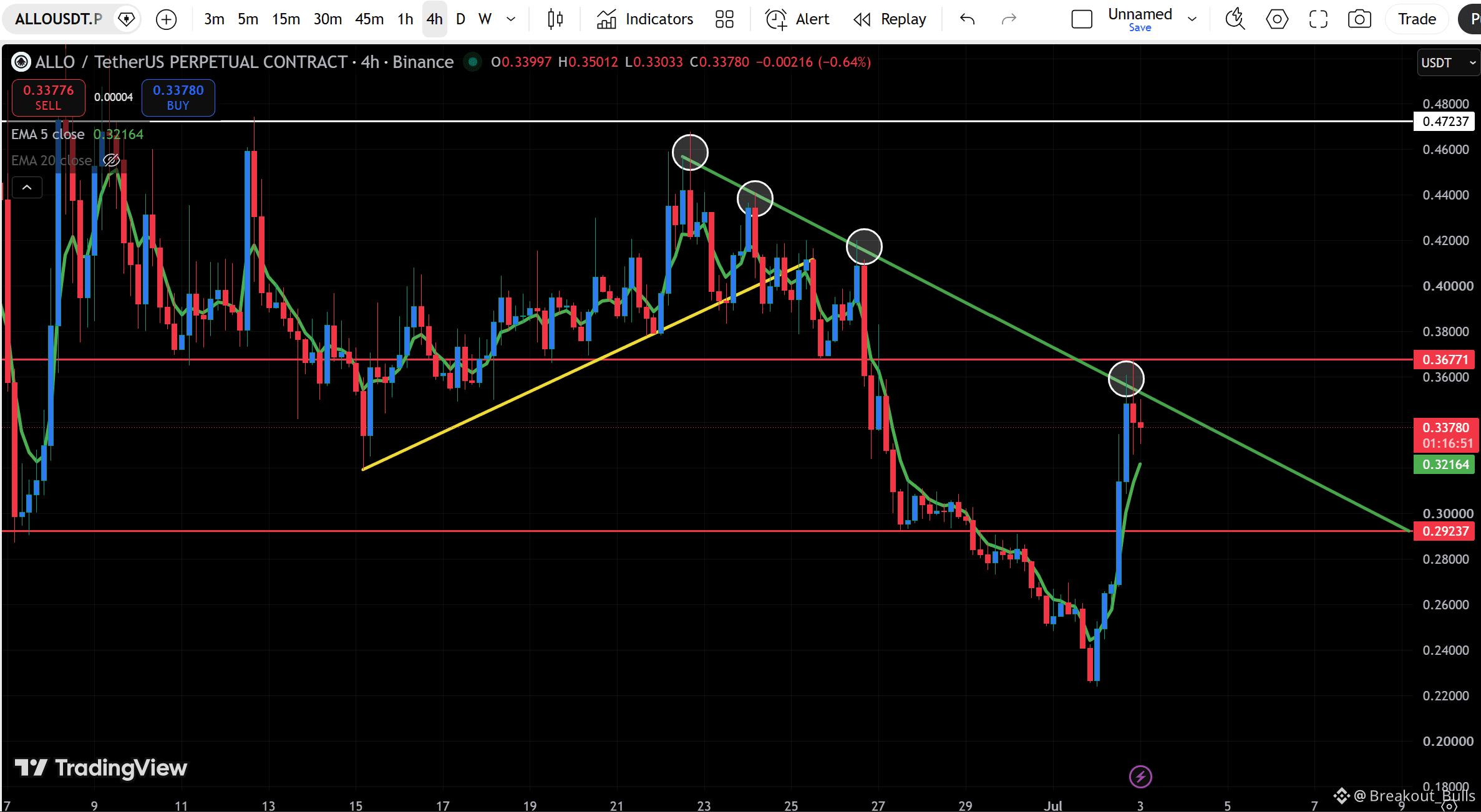This screenshot has width=1481, height=812.
Task: Click the 0.47237 white price label
Action: 1444,121
